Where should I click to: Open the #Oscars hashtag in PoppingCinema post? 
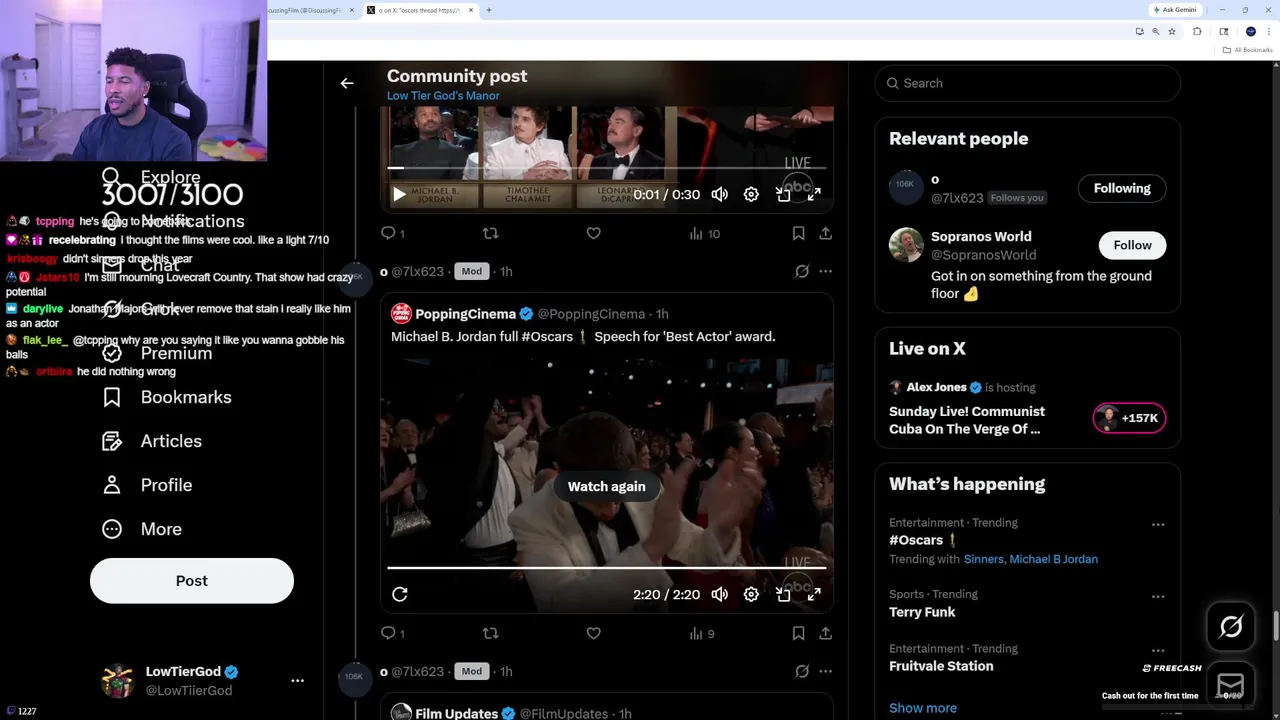coord(548,337)
